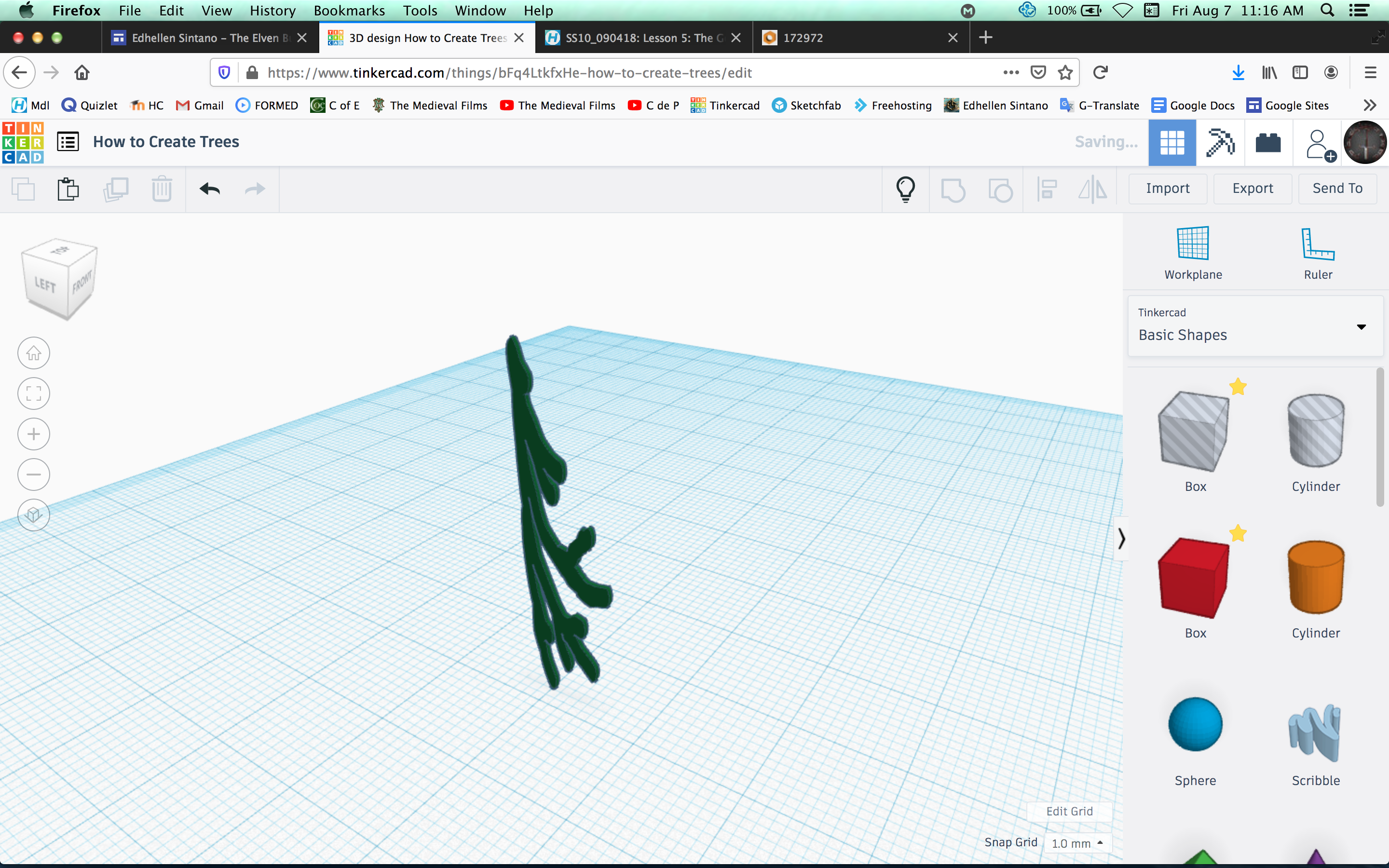
Task: Click the Zoom in plus button
Action: 34,434
